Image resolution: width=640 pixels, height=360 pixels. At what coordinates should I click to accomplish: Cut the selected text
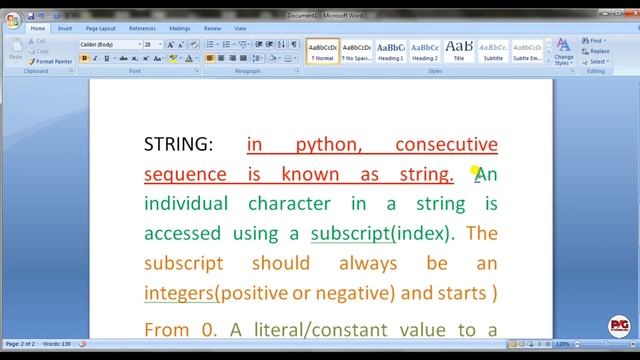tap(37, 41)
